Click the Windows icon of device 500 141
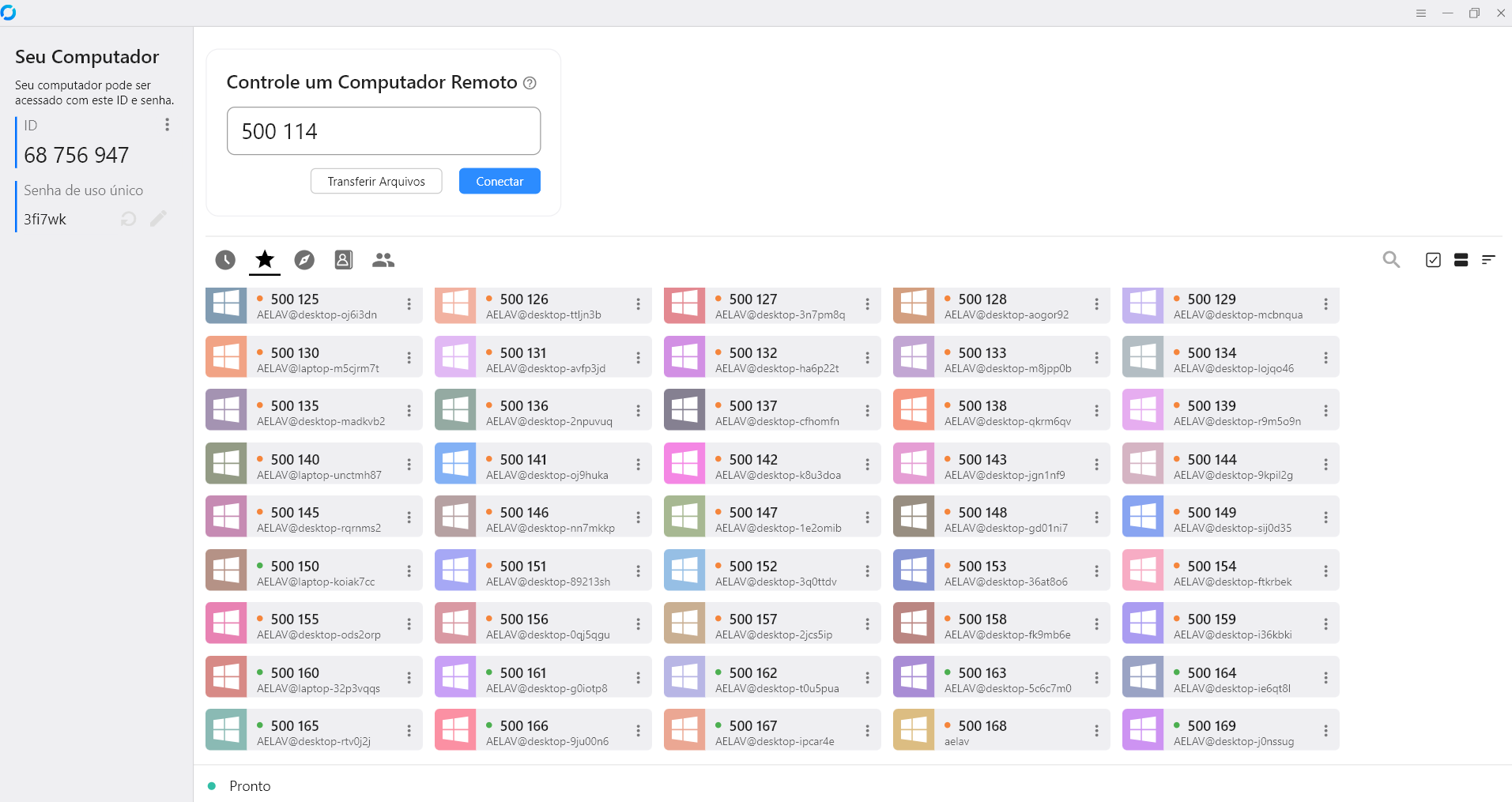The image size is (1512, 802). [455, 464]
